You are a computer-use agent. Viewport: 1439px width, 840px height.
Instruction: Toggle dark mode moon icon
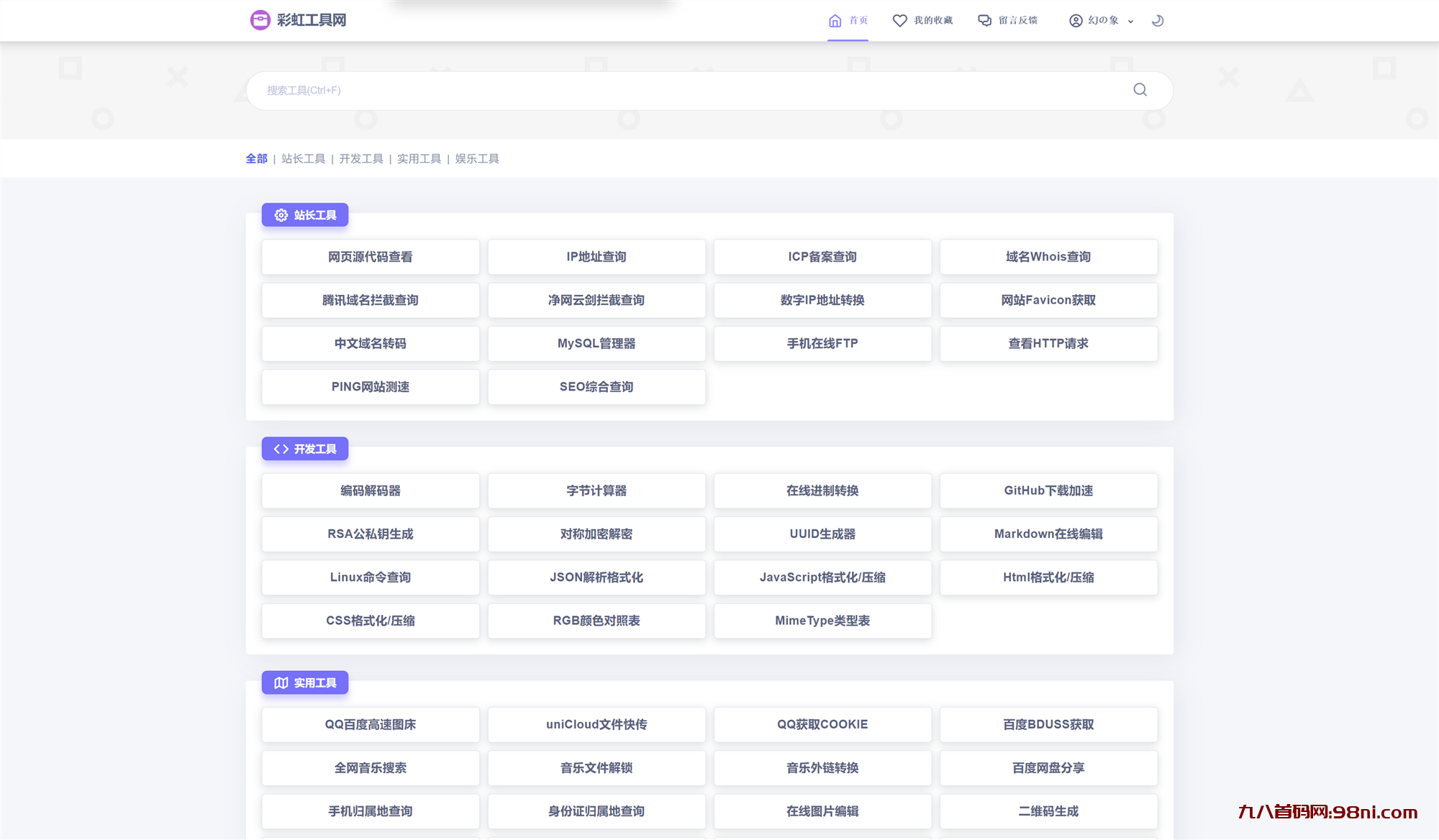pos(1158,21)
